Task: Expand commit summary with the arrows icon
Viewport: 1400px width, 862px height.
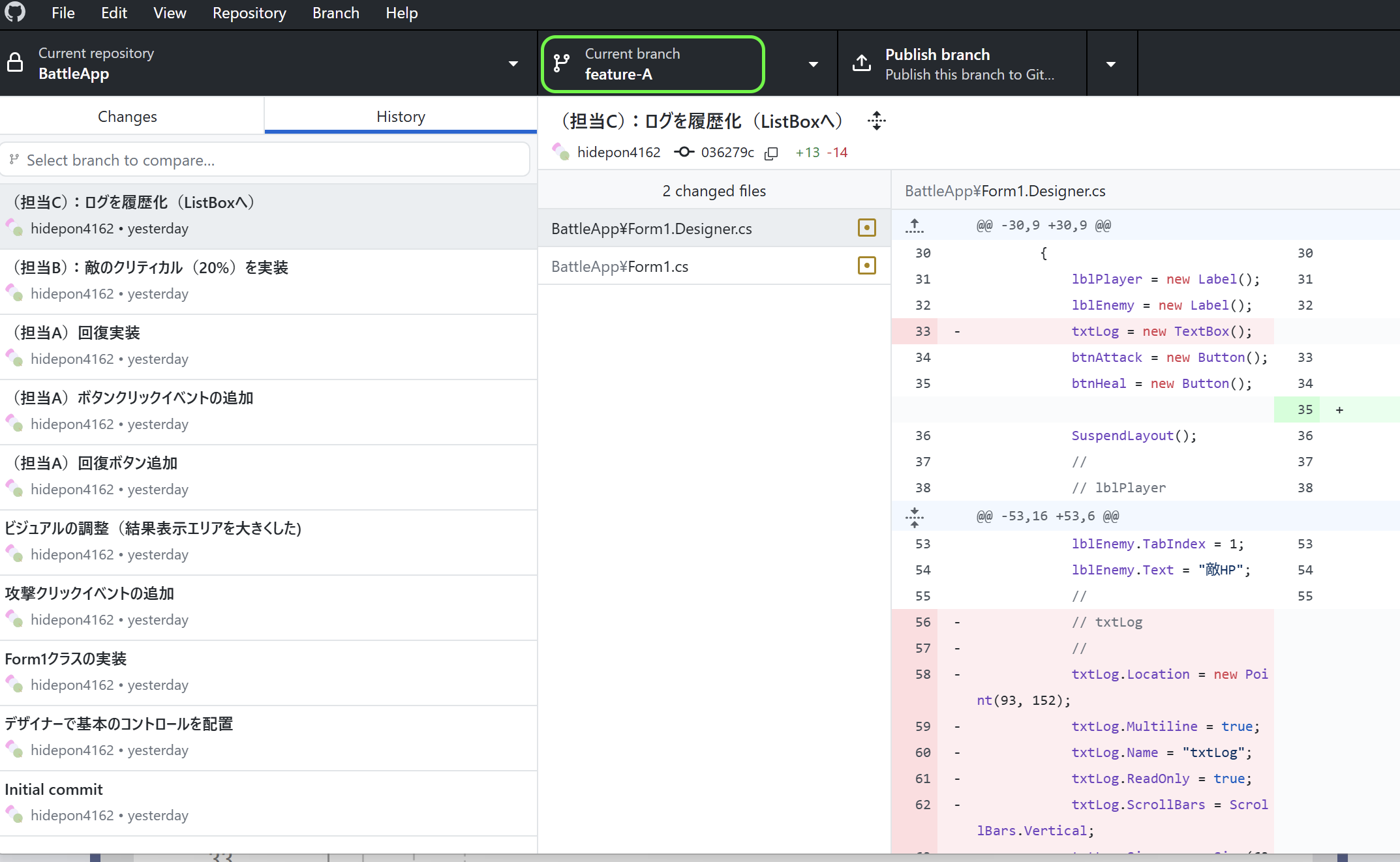Action: [877, 121]
